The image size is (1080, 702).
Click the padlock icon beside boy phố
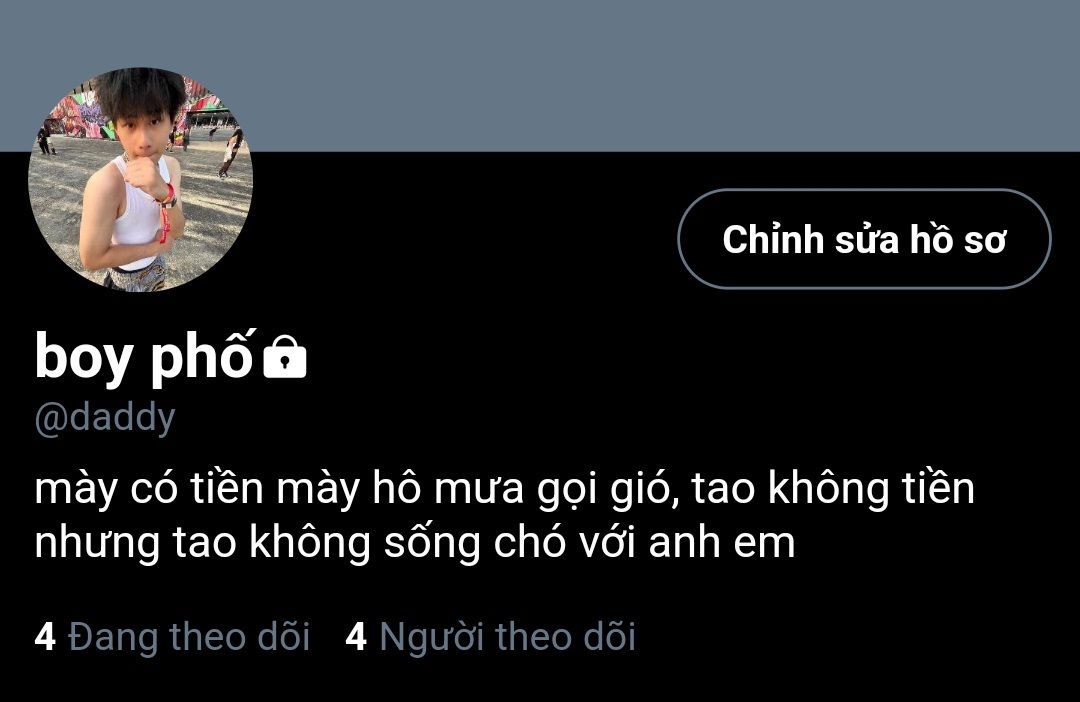284,356
